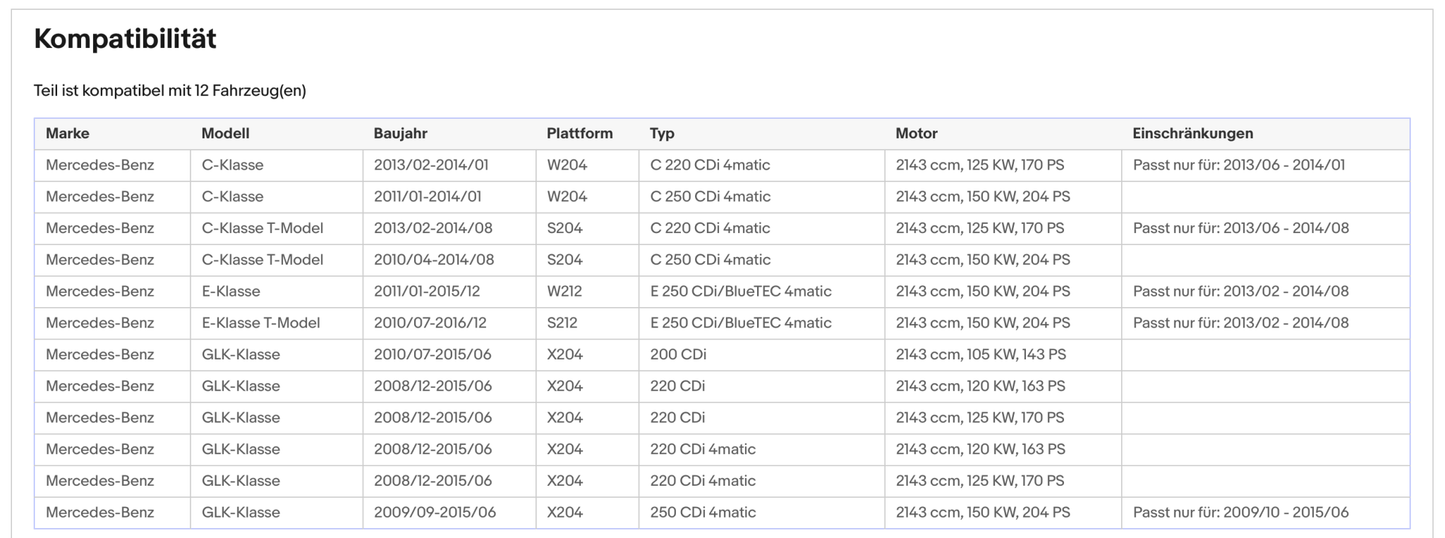Click the Einschränkungen column header
The height and width of the screenshot is (538, 1445).
[1192, 133]
